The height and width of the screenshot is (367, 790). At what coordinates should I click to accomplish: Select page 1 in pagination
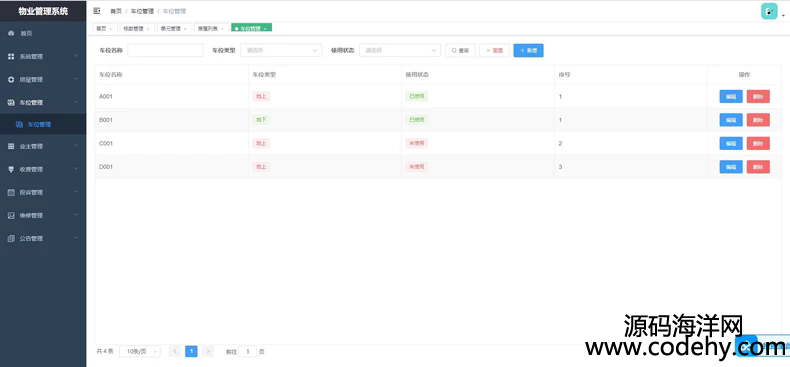point(191,351)
